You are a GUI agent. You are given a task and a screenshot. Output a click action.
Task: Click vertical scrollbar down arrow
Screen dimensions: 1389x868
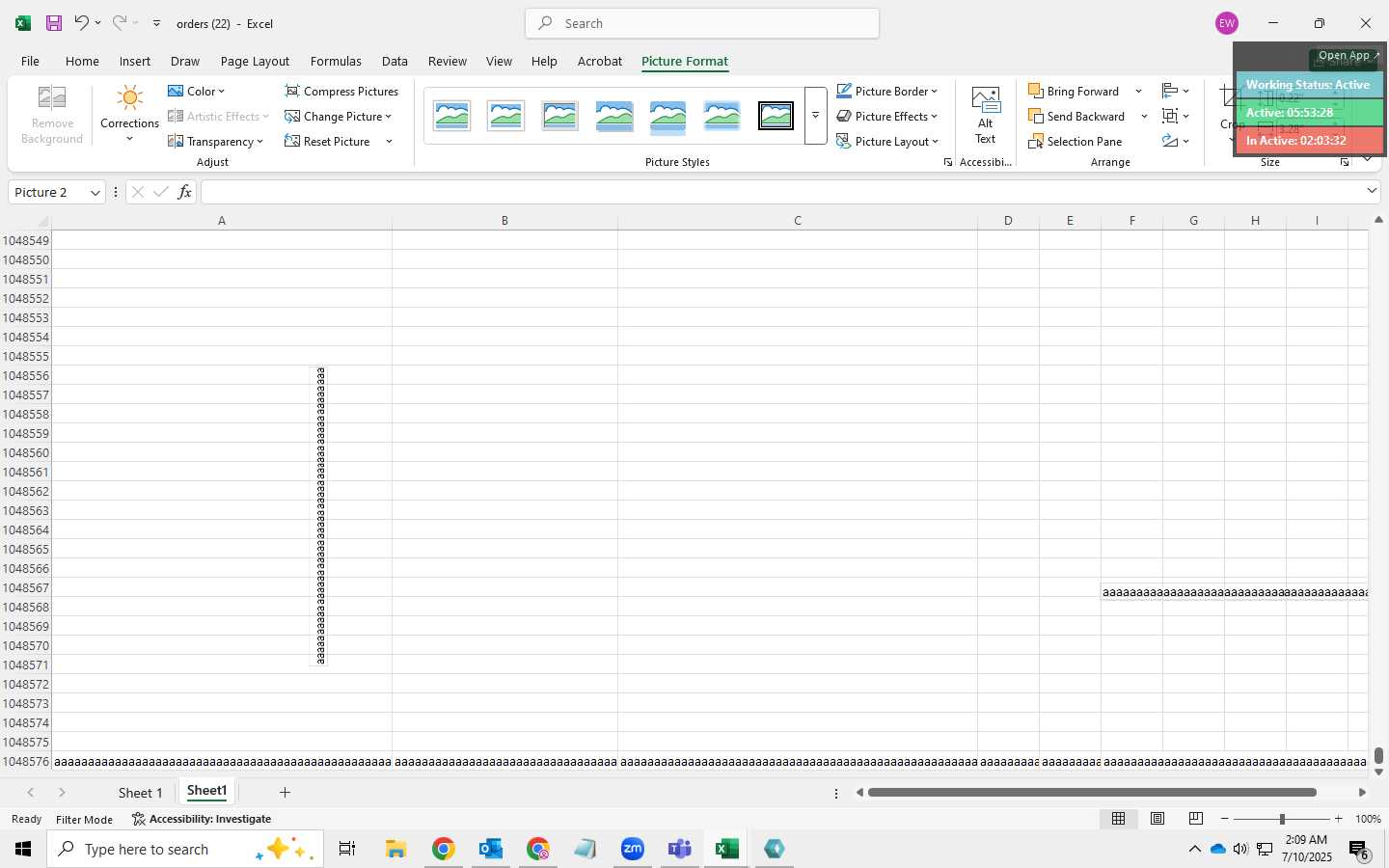tap(1378, 772)
